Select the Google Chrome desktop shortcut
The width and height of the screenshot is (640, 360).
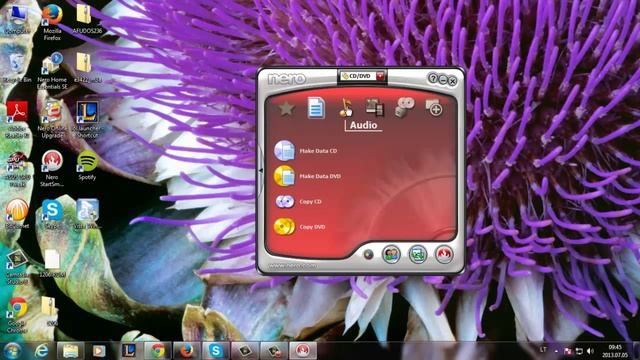[x=17, y=315]
